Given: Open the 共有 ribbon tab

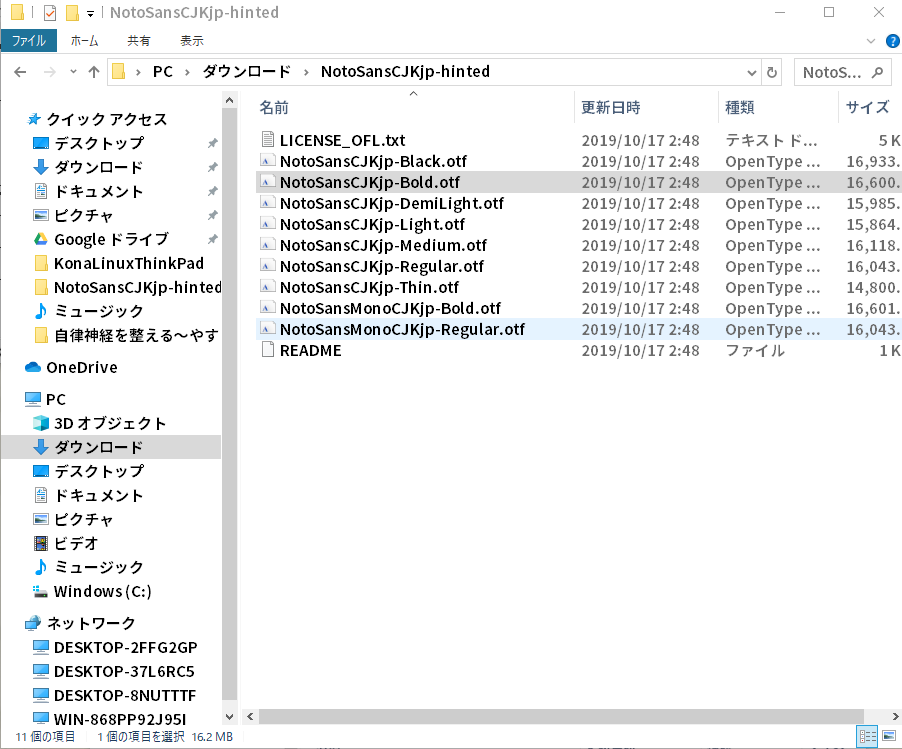Looking at the screenshot, I should 139,41.
